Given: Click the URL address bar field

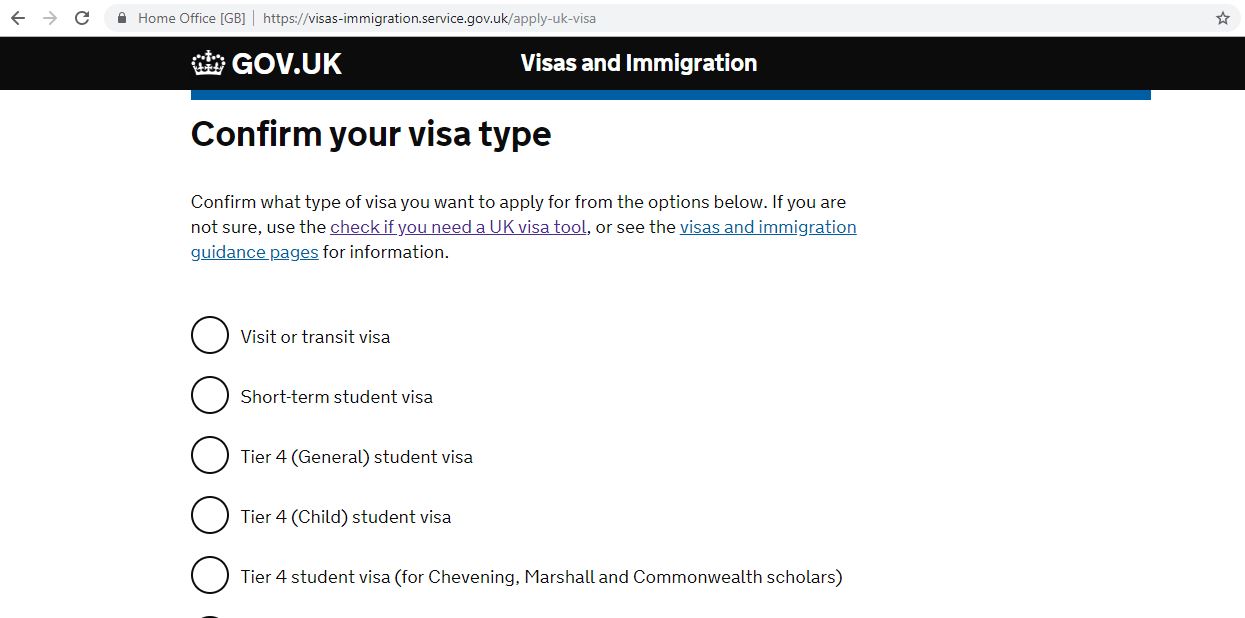Looking at the screenshot, I should click(x=660, y=18).
